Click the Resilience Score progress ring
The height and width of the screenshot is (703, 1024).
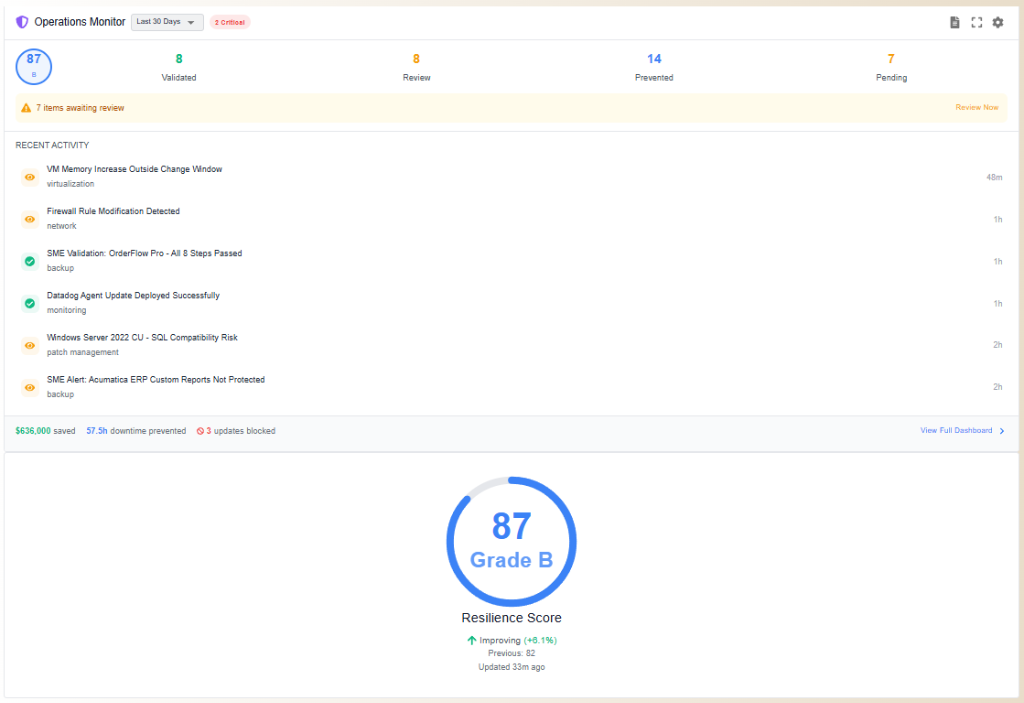click(511, 540)
